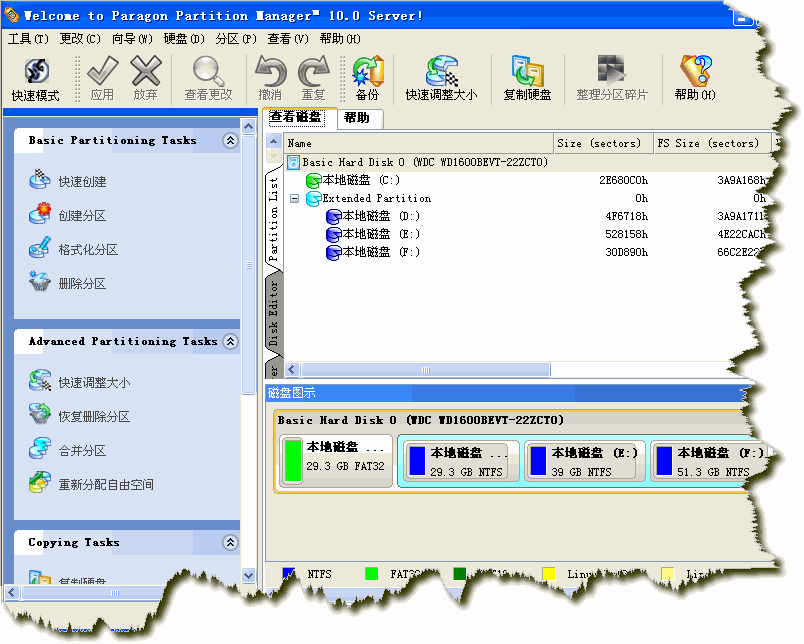Sort by Size (sectors) column header

point(604,144)
